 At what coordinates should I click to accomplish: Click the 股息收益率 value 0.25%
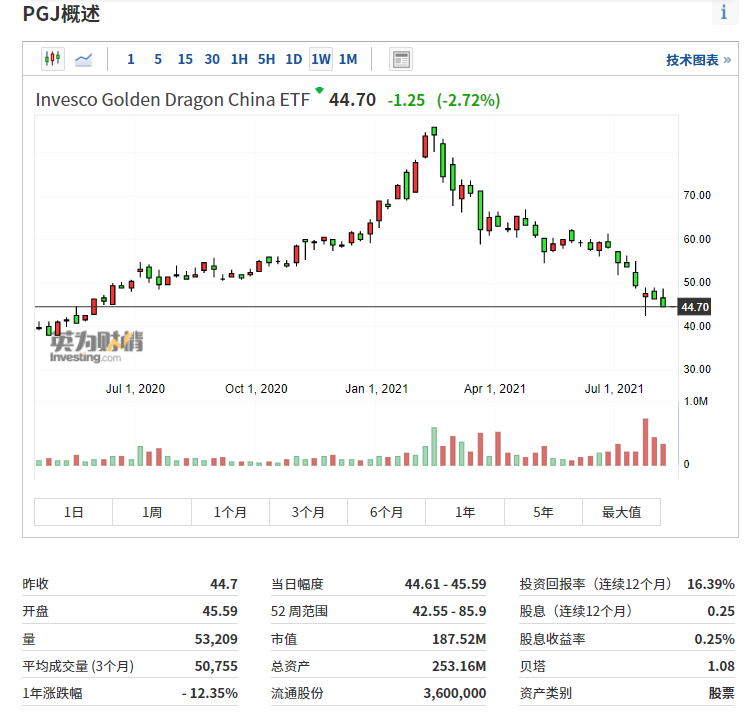tap(714, 639)
